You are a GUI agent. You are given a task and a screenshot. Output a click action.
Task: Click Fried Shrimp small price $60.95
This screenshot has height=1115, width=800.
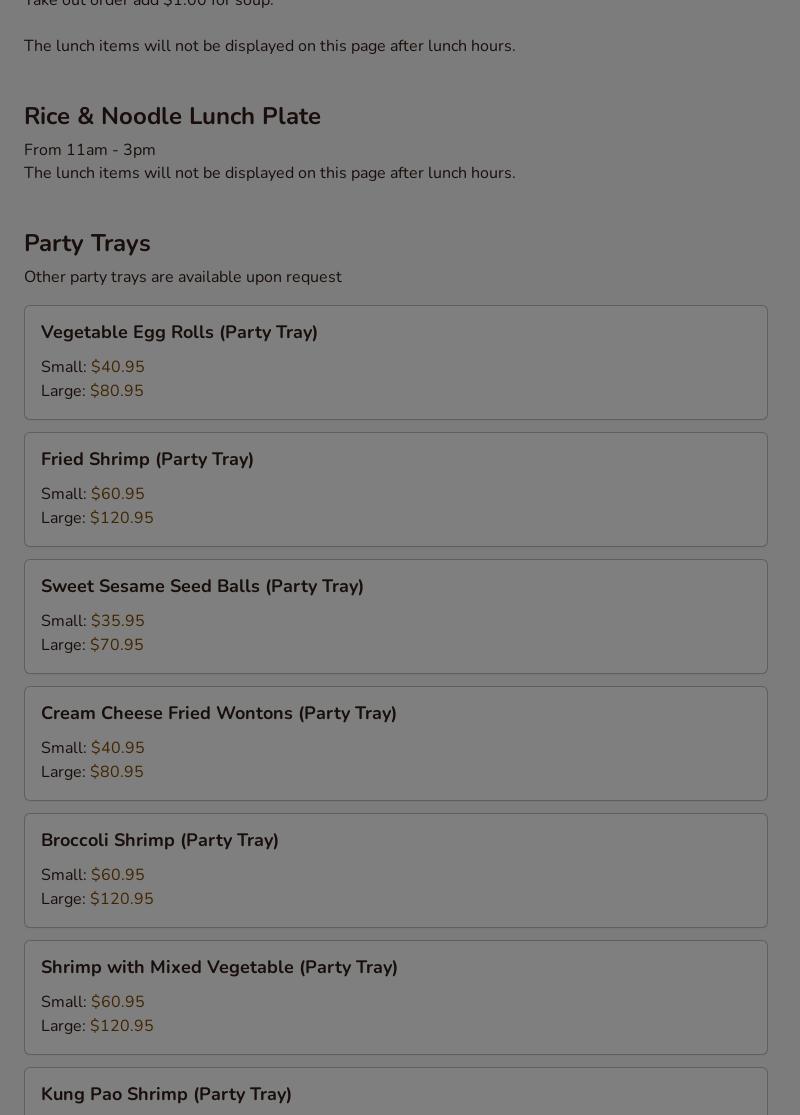117,494
